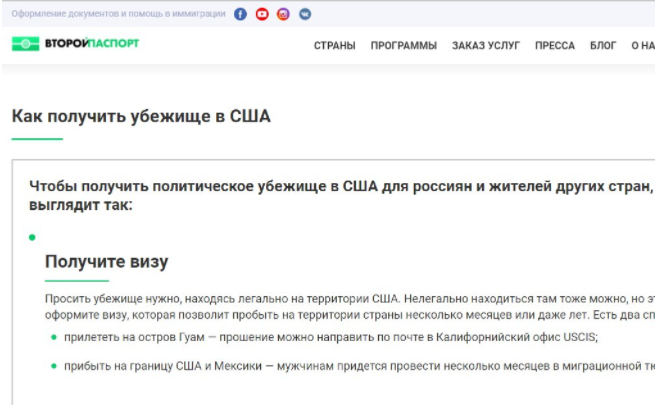Open the ПРОГРАММЫ menu item
This screenshot has height=414, width=659.
[403, 46]
